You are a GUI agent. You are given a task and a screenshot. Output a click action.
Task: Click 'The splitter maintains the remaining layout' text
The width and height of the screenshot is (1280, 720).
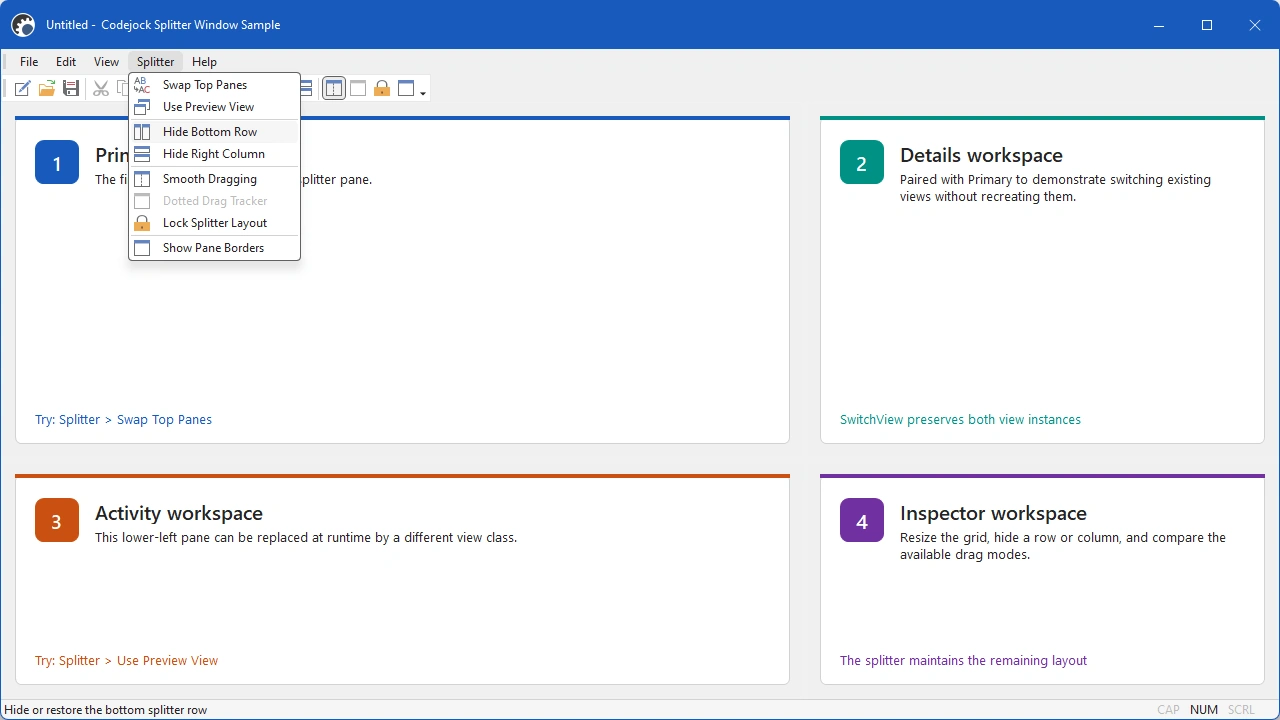963,661
